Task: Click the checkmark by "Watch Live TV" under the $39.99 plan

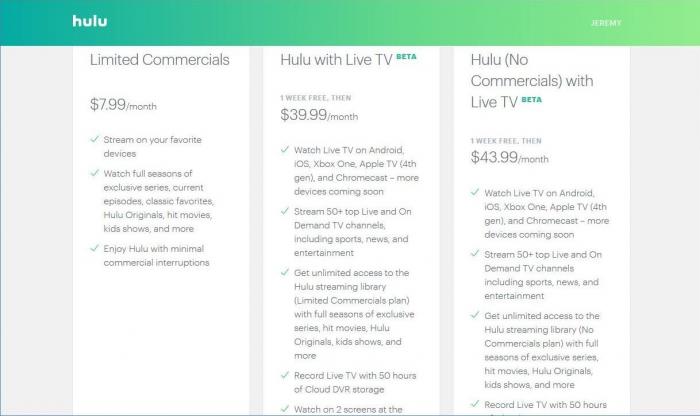Action: (284, 150)
